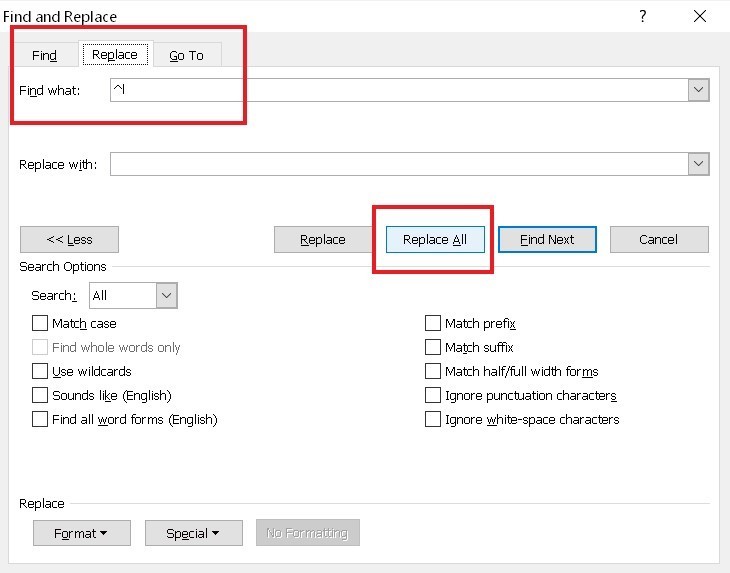The image size is (730, 573).
Task: Enable Sounds like (English) option
Action: 40,395
